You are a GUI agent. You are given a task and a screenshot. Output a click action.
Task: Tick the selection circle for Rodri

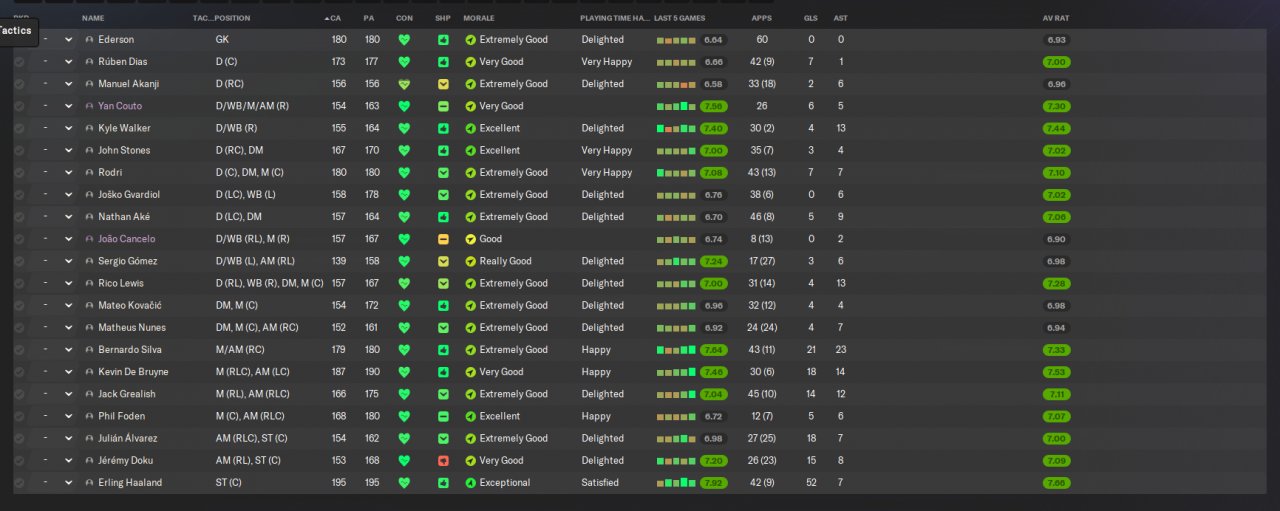point(19,173)
